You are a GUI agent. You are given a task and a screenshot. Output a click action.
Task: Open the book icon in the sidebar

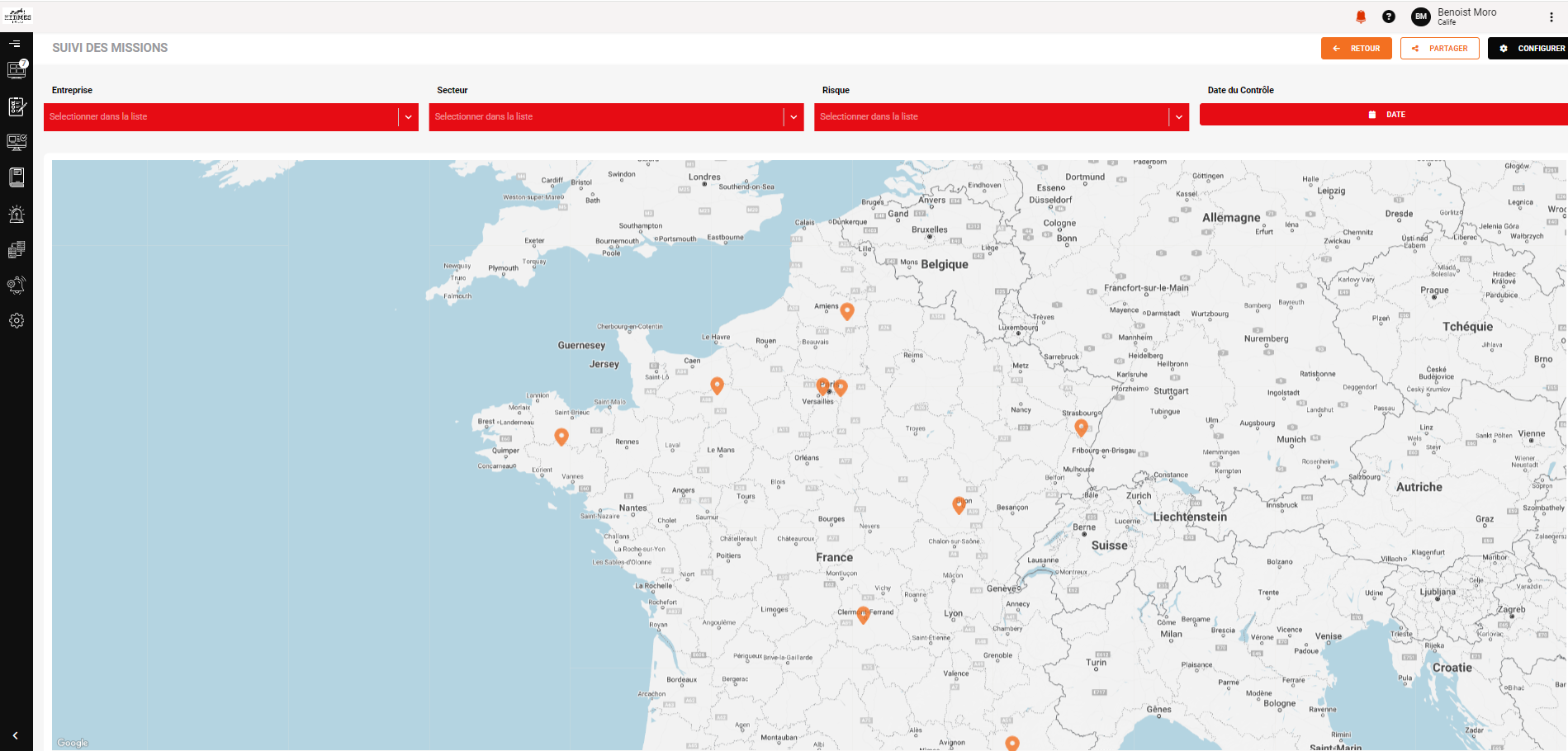coord(17,177)
